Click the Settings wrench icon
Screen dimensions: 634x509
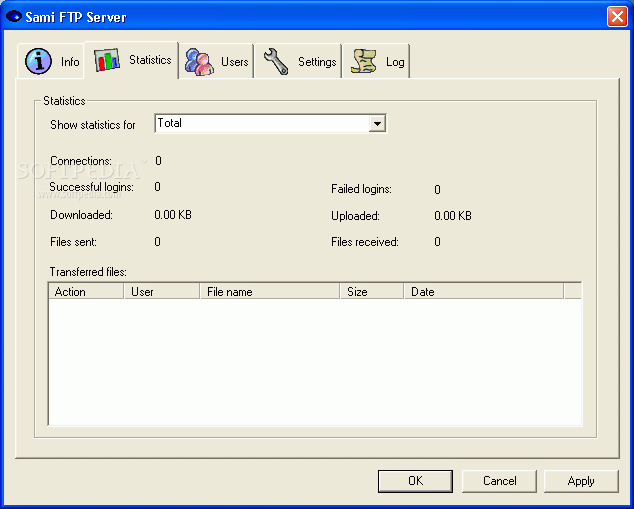pos(276,61)
